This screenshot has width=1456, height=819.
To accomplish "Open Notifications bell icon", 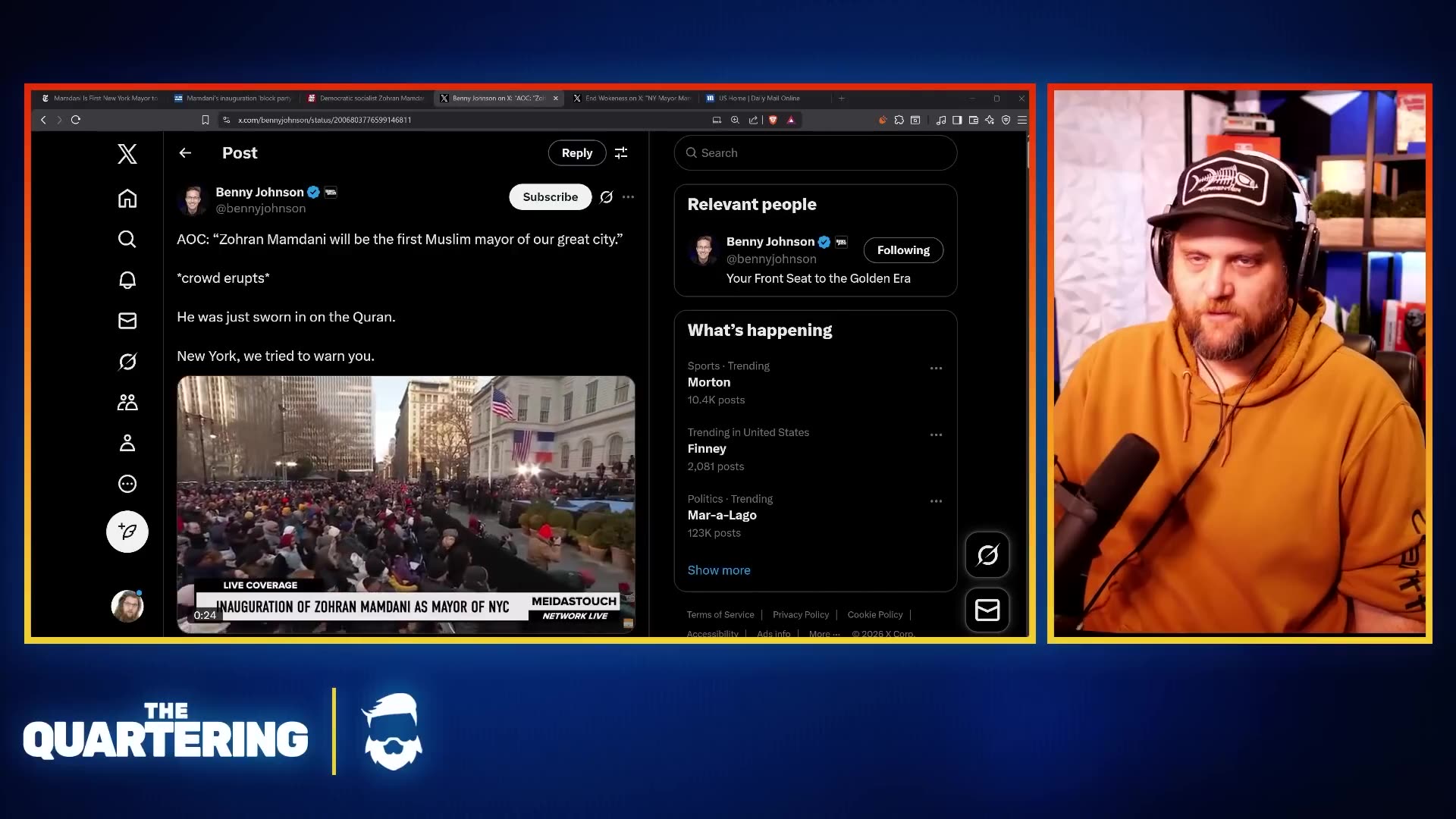I will (127, 280).
